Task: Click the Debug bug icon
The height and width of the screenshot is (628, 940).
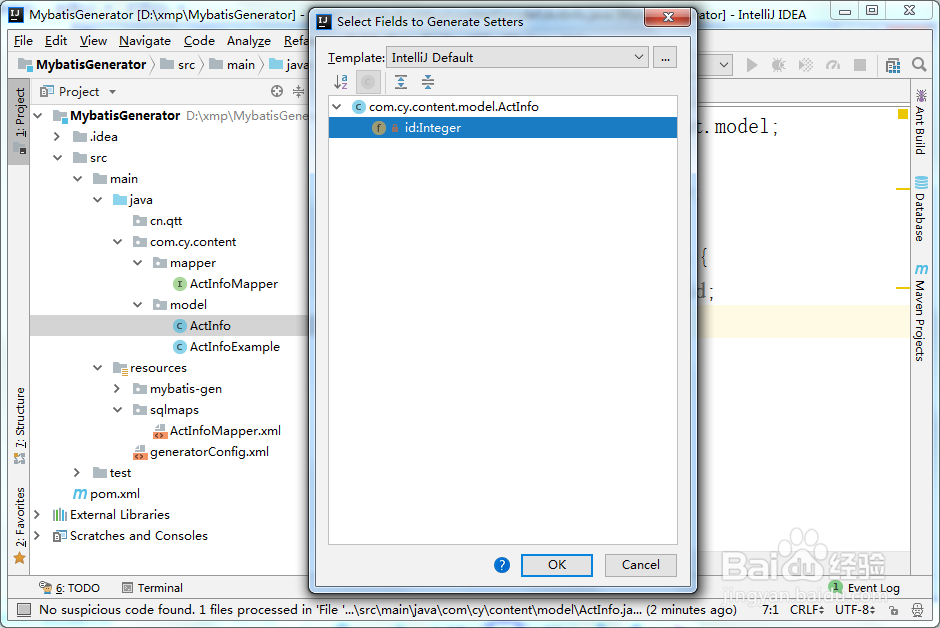Action: coord(778,65)
